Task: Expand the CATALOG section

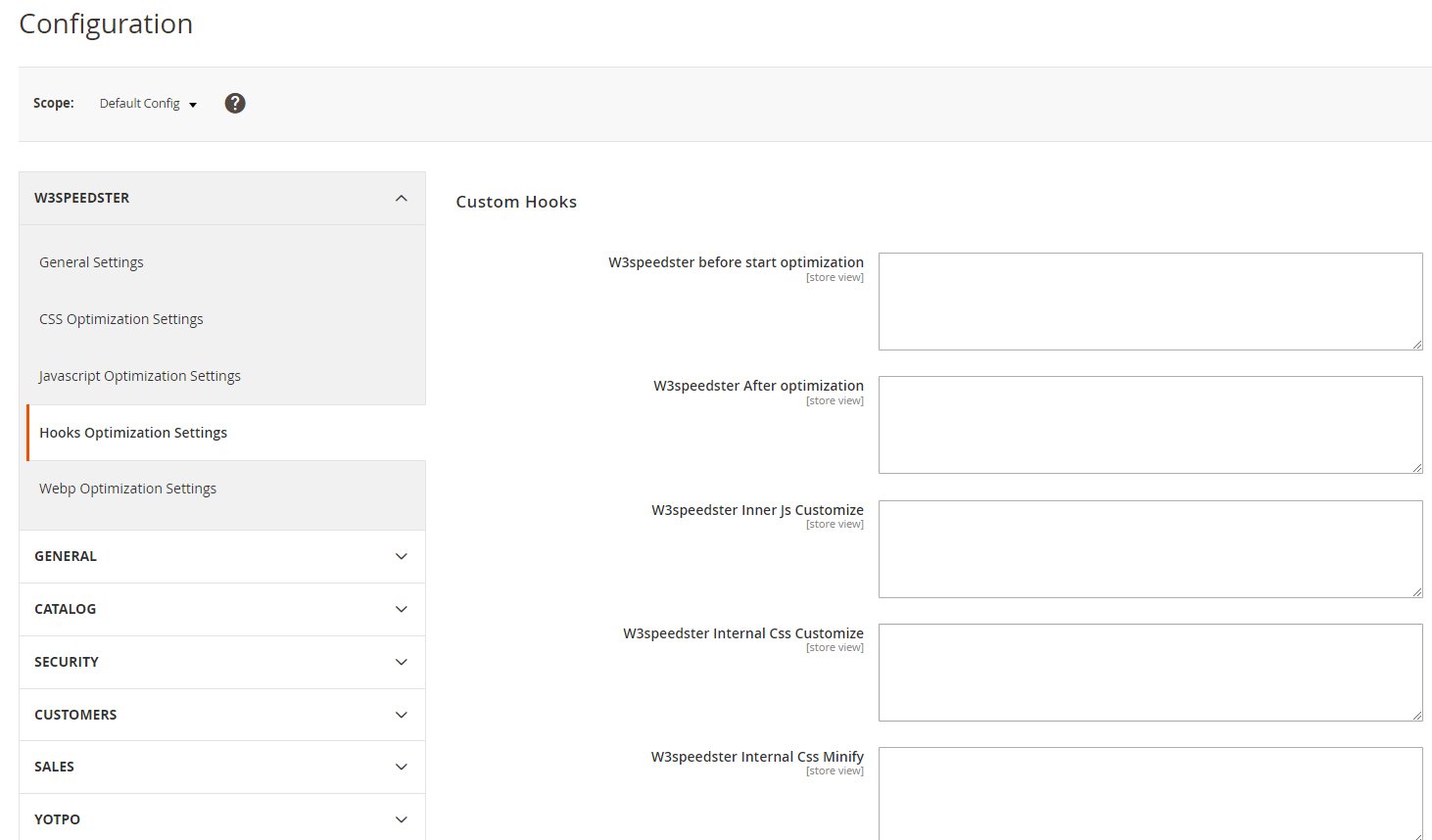Action: coord(222,609)
